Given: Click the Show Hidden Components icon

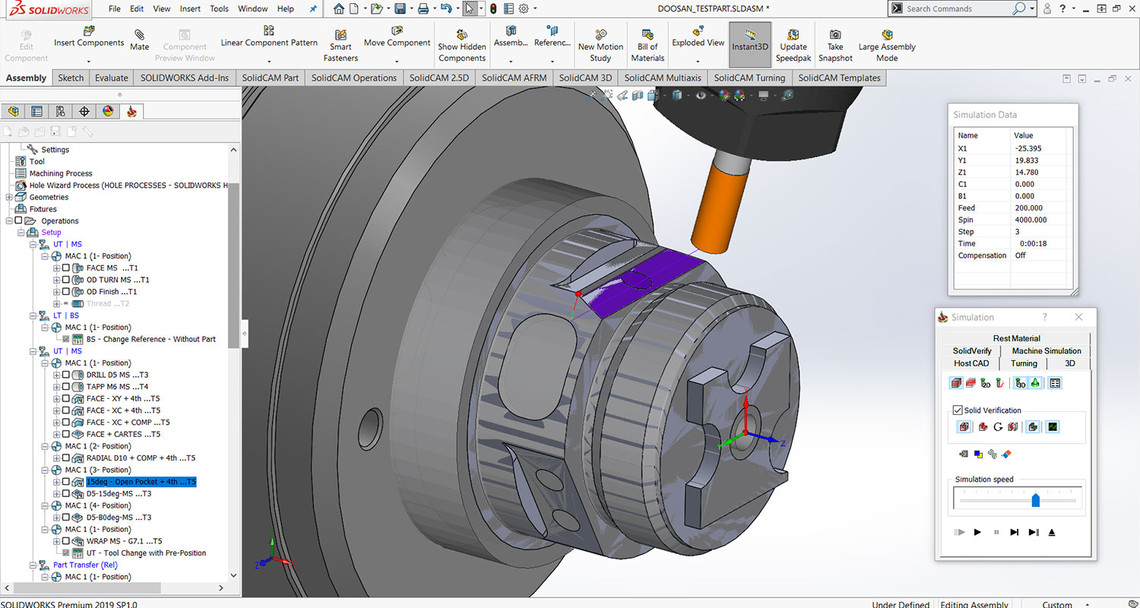Looking at the screenshot, I should point(462,34).
